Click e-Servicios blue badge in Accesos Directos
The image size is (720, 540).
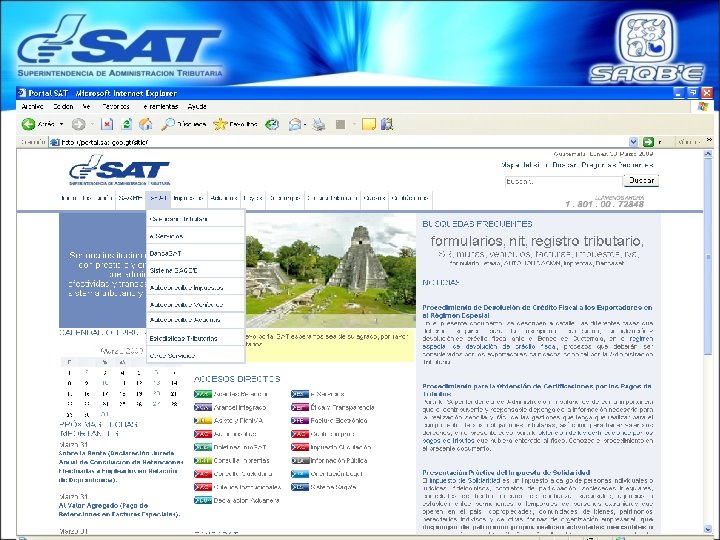[300, 394]
